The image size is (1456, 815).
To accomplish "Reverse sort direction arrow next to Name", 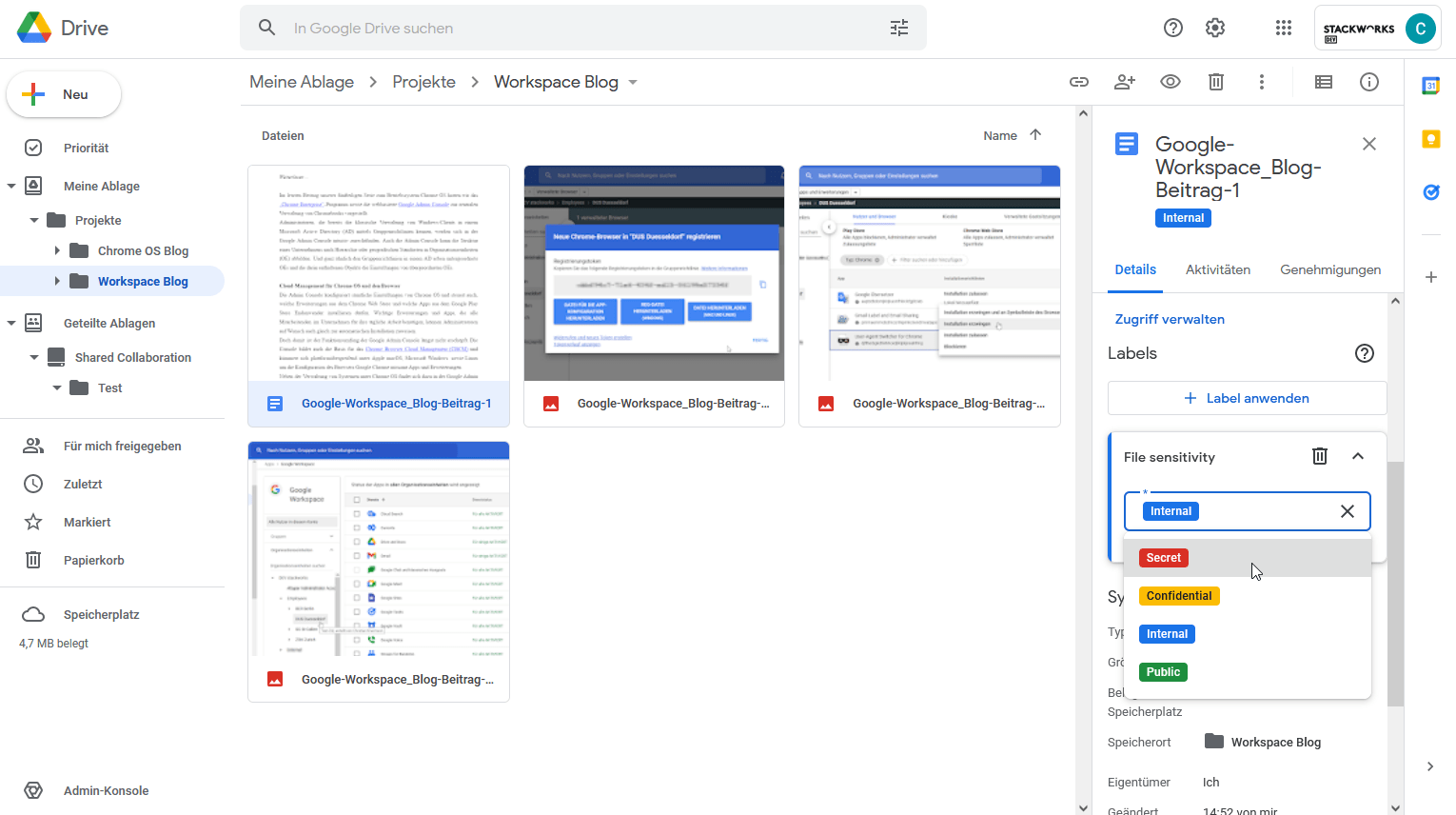I will pyautogui.click(x=1035, y=135).
